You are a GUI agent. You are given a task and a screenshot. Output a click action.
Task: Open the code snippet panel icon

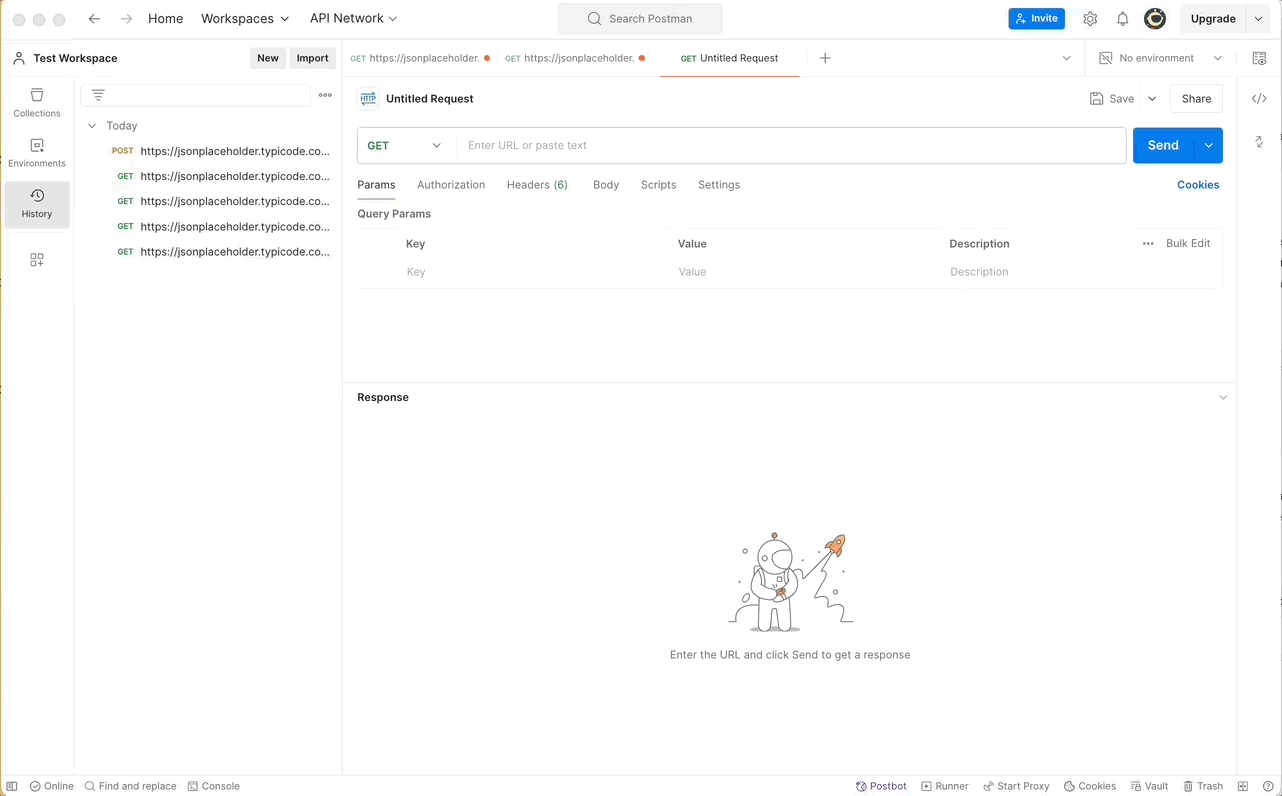1259,98
